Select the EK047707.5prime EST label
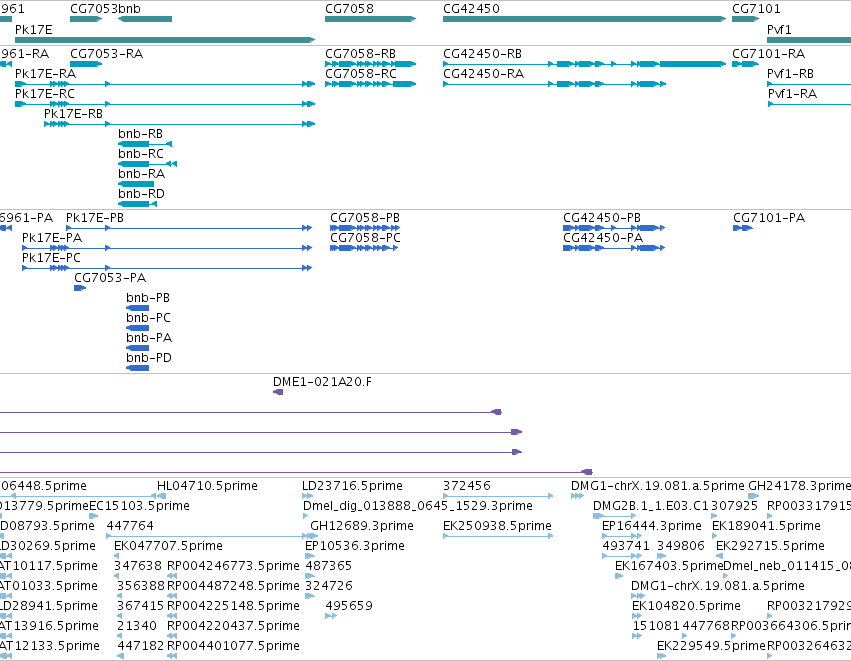851x661 pixels. tap(168, 546)
